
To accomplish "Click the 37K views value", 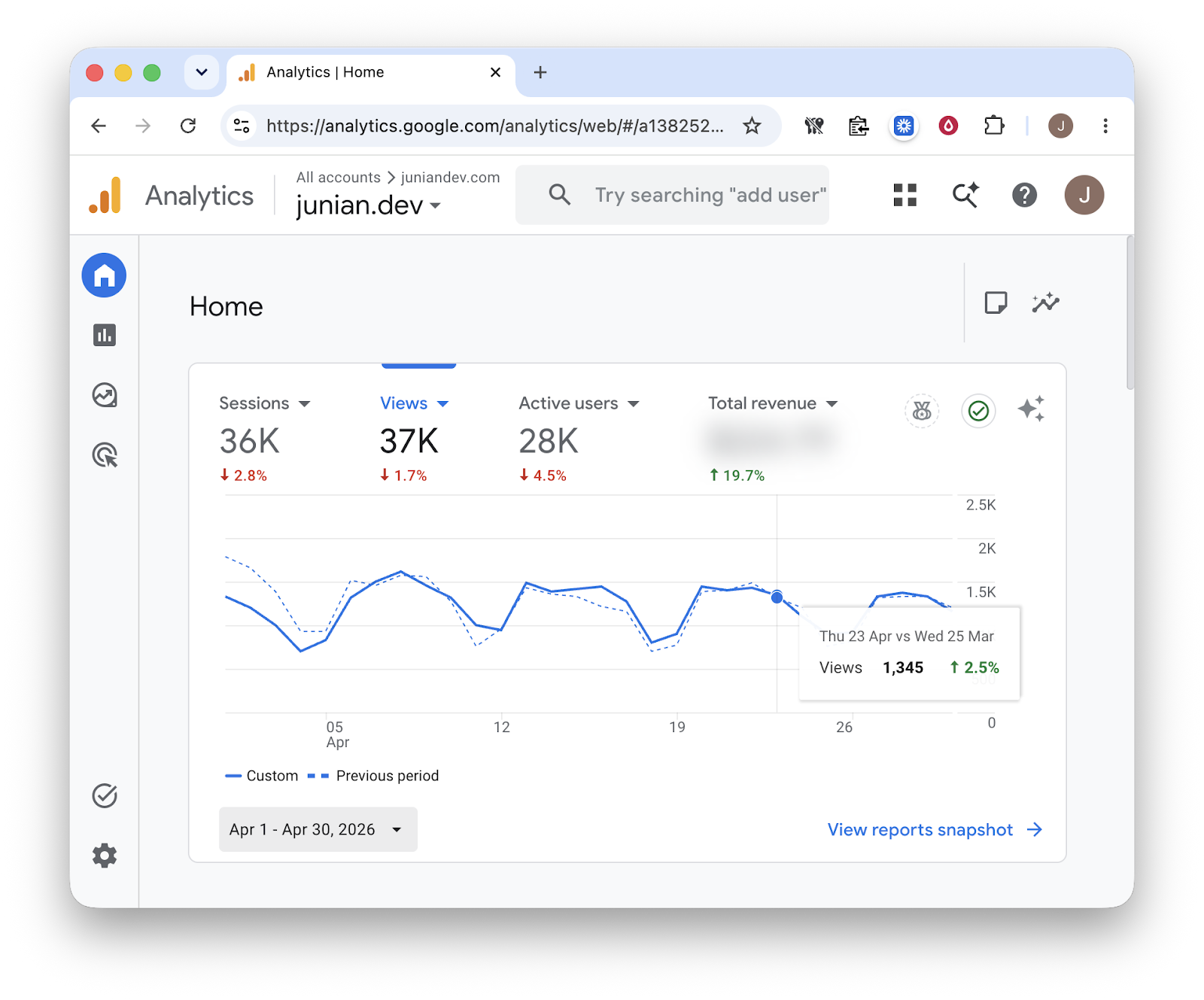I will click(409, 441).
